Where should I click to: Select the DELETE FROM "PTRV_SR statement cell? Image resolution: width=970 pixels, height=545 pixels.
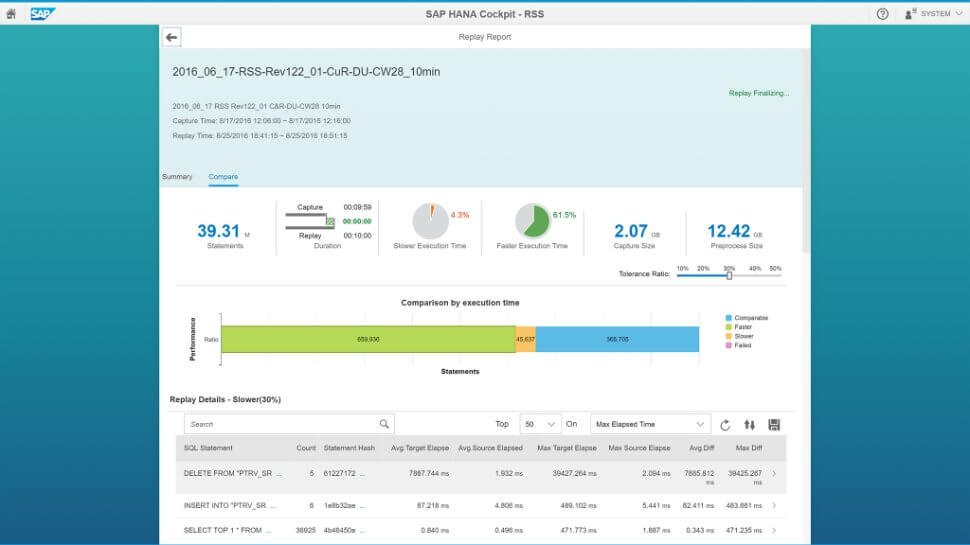[x=232, y=473]
